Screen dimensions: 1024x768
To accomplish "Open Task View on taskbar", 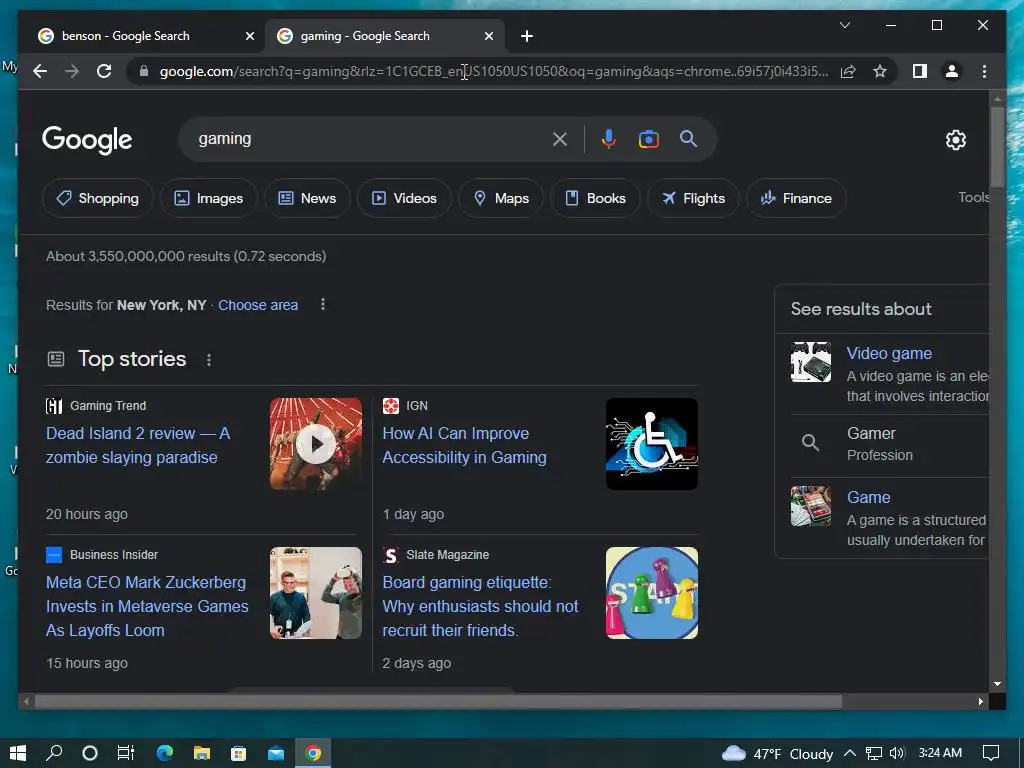I will pos(126,753).
